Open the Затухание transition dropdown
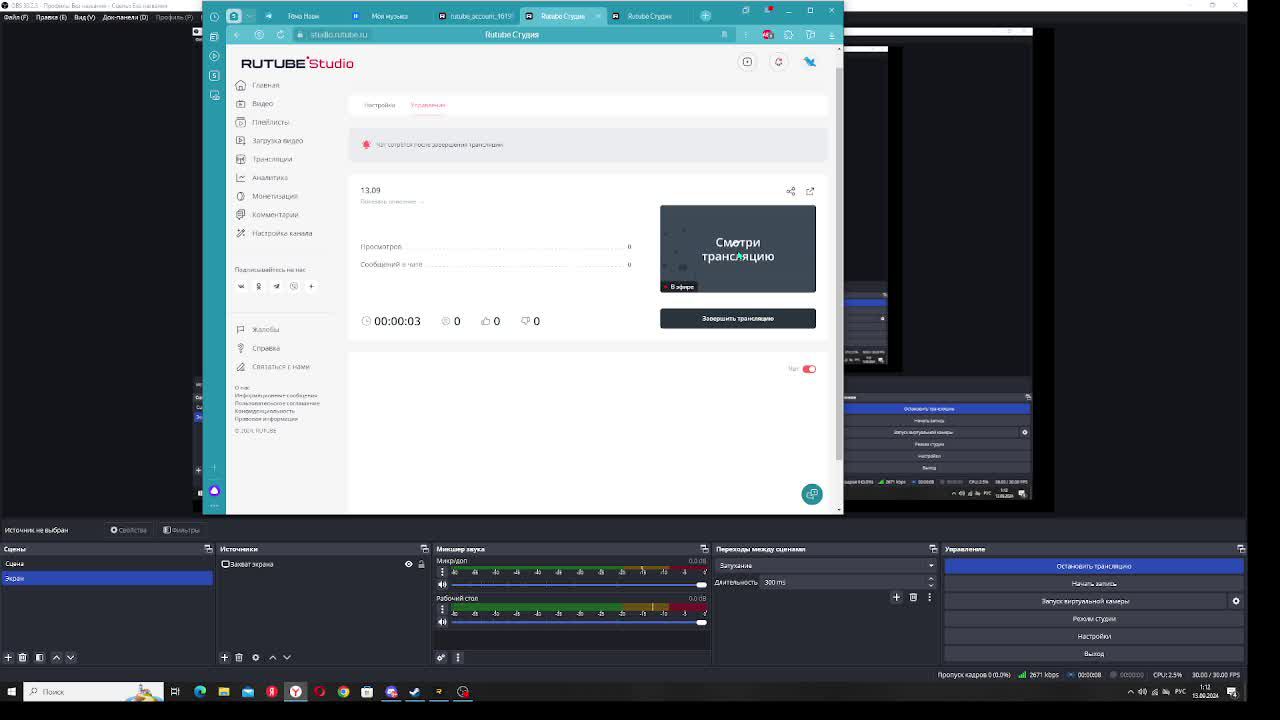1280x720 pixels. (x=826, y=566)
